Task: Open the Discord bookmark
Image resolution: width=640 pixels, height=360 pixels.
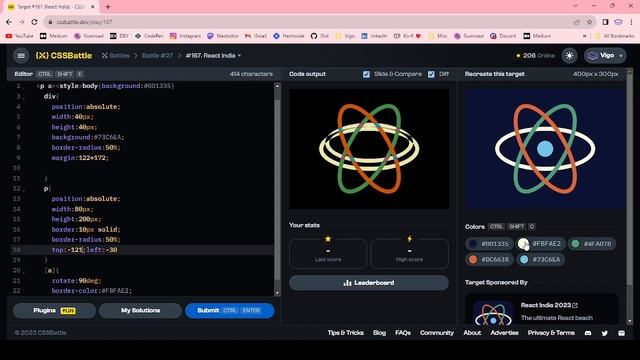Action: pos(503,36)
